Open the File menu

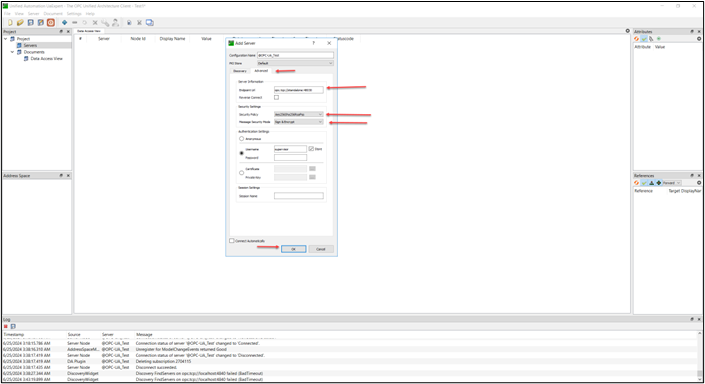[x=7, y=13]
